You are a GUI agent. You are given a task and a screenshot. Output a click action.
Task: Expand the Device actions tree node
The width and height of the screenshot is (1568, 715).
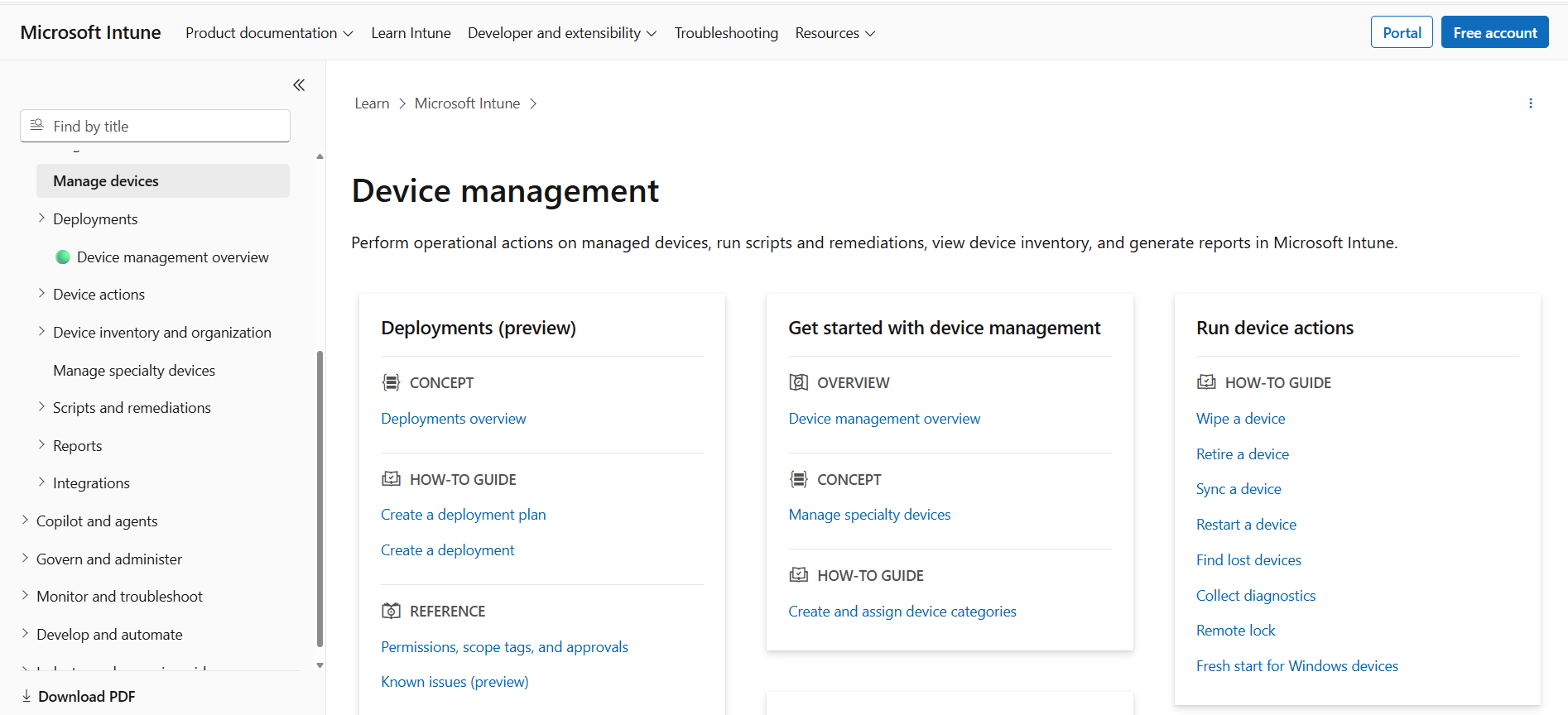point(41,294)
